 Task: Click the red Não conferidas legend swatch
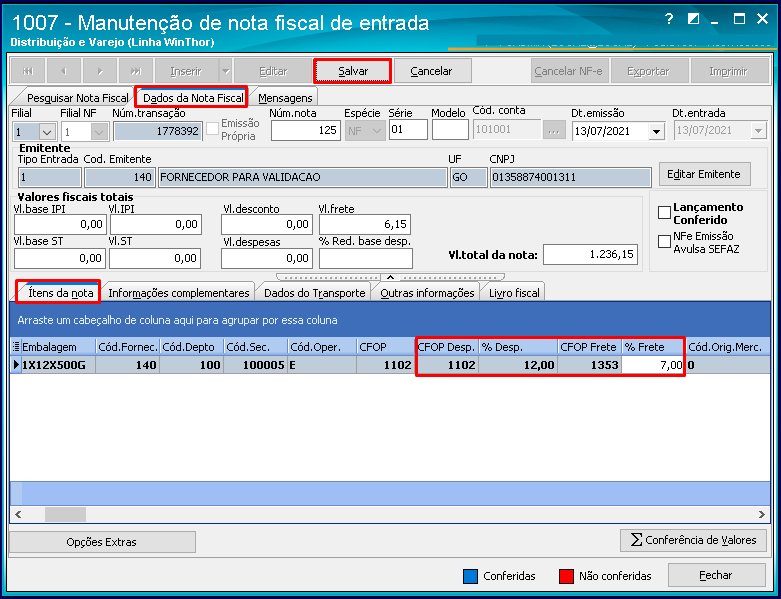[566, 576]
